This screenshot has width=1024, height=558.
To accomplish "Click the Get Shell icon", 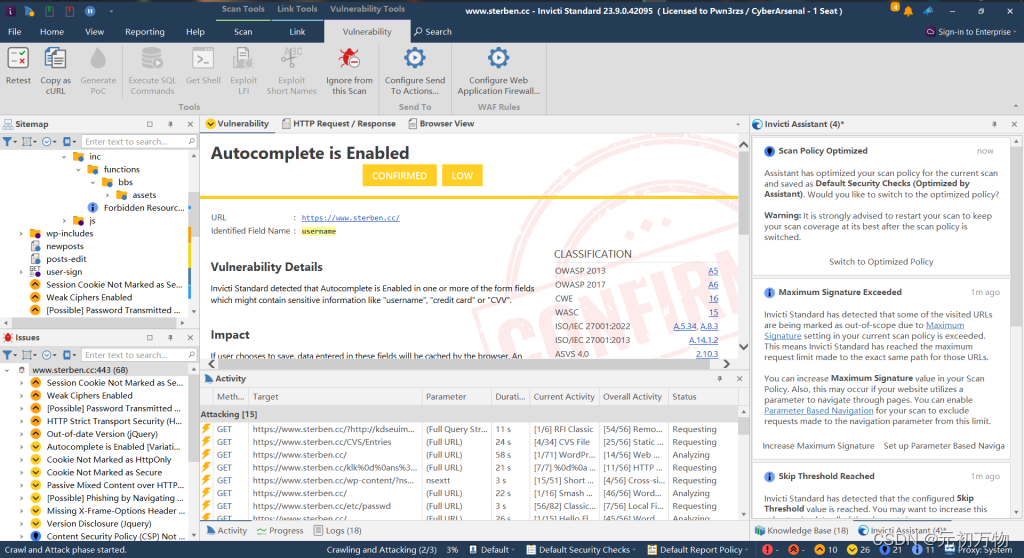I will (203, 59).
